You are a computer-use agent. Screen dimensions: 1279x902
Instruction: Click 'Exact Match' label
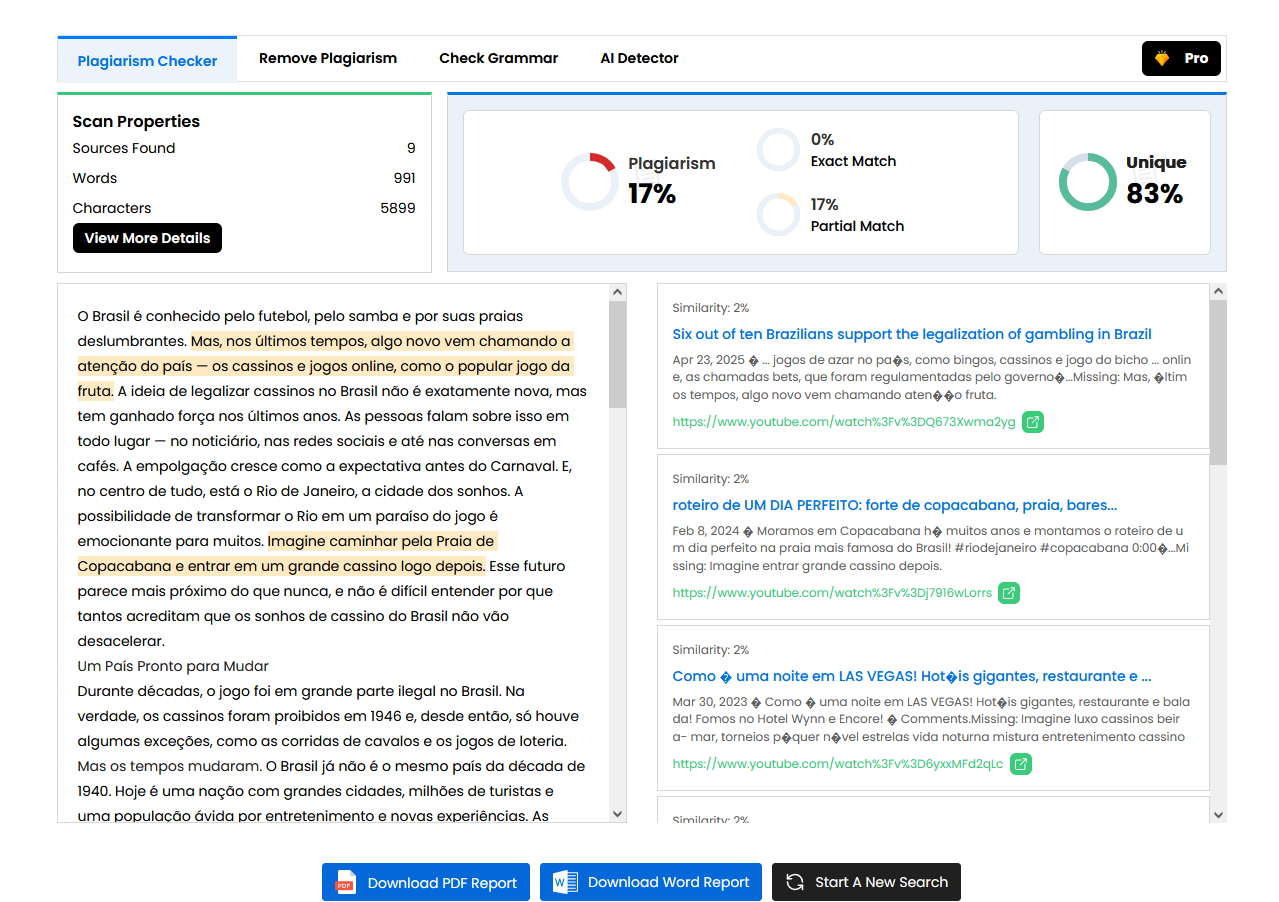pyautogui.click(x=853, y=161)
